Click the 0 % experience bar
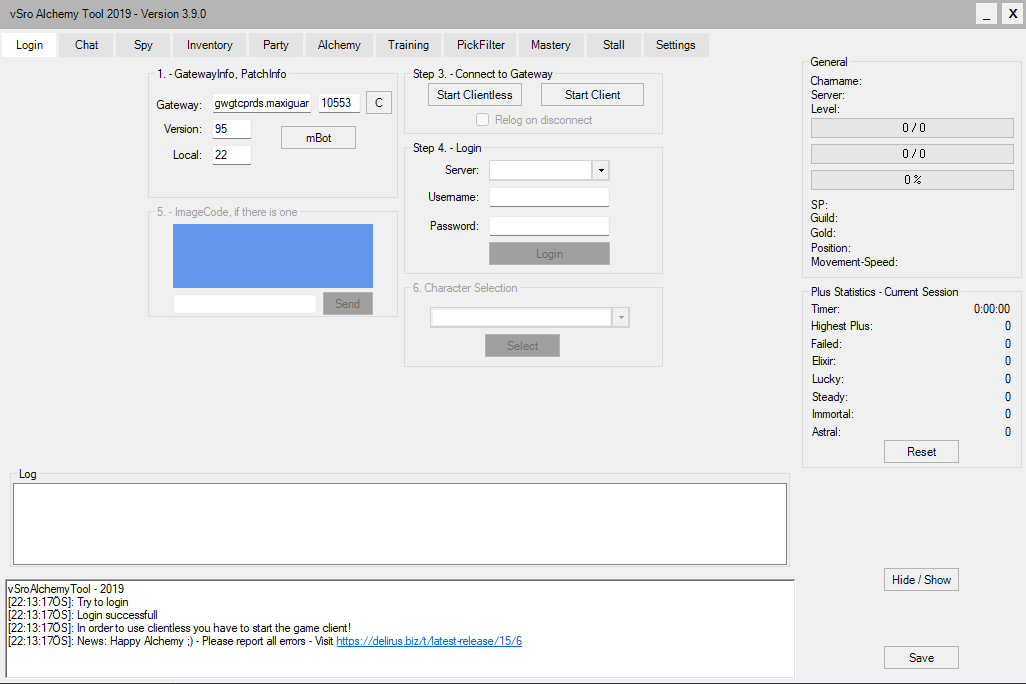 [912, 180]
